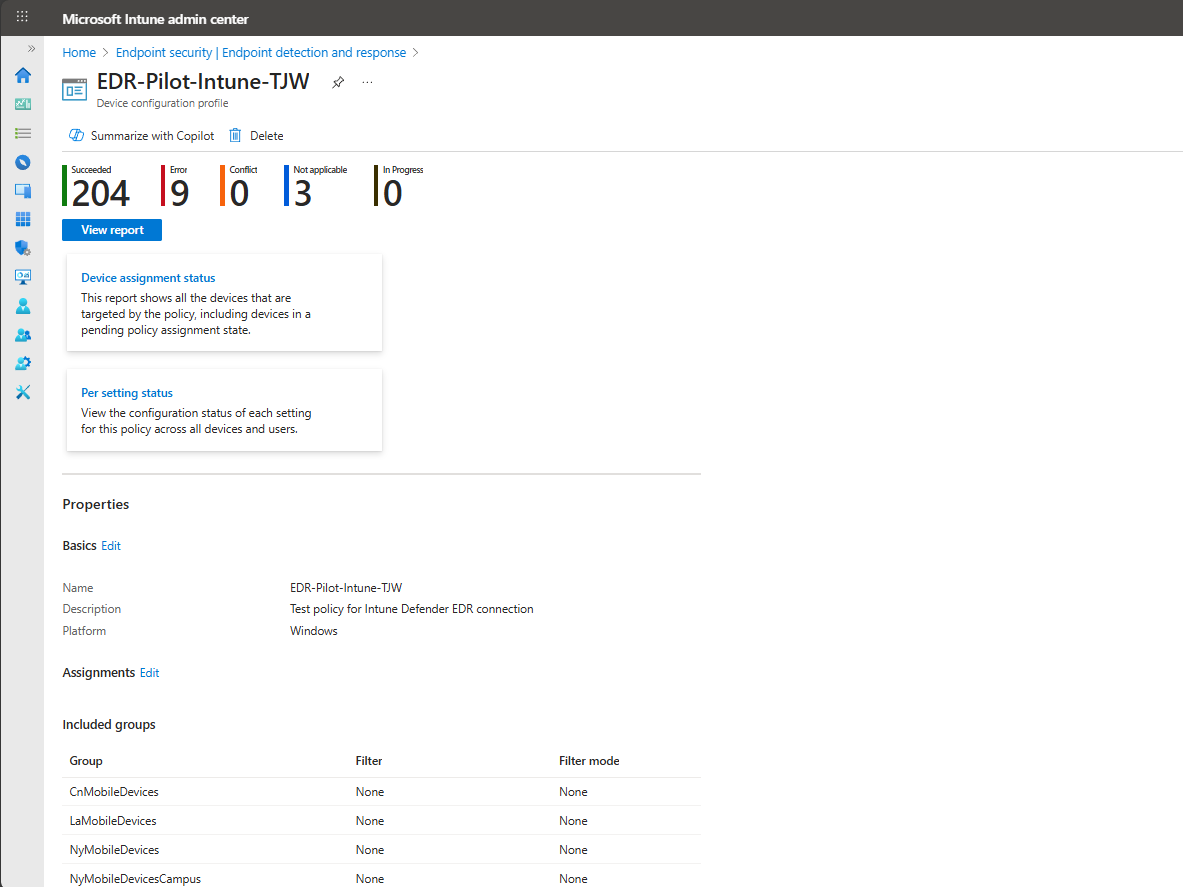Click the CnMobileDevices group row
The image size is (1183, 887).
381,792
